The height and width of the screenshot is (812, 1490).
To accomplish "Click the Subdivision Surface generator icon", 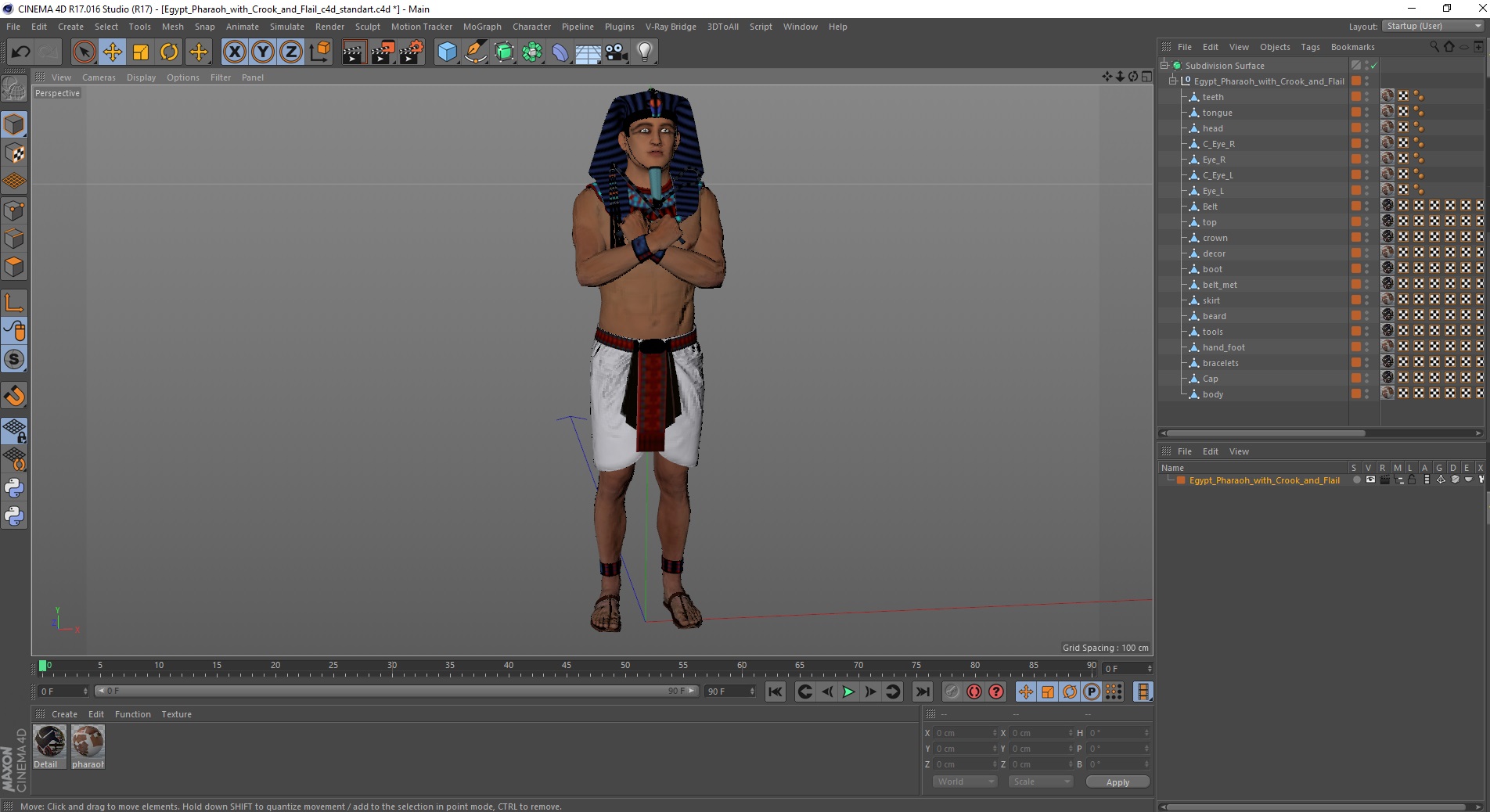I will coord(504,52).
